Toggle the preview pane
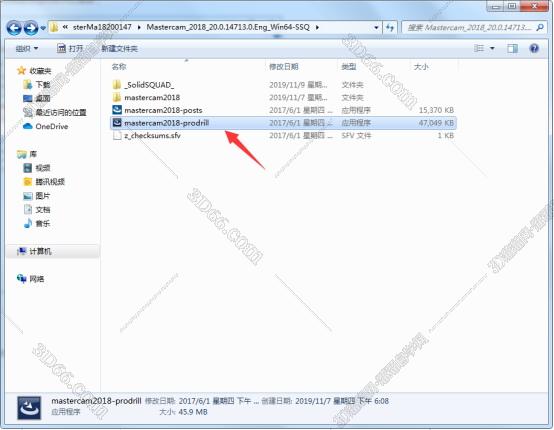The width and height of the screenshot is (554, 430). 512,48
